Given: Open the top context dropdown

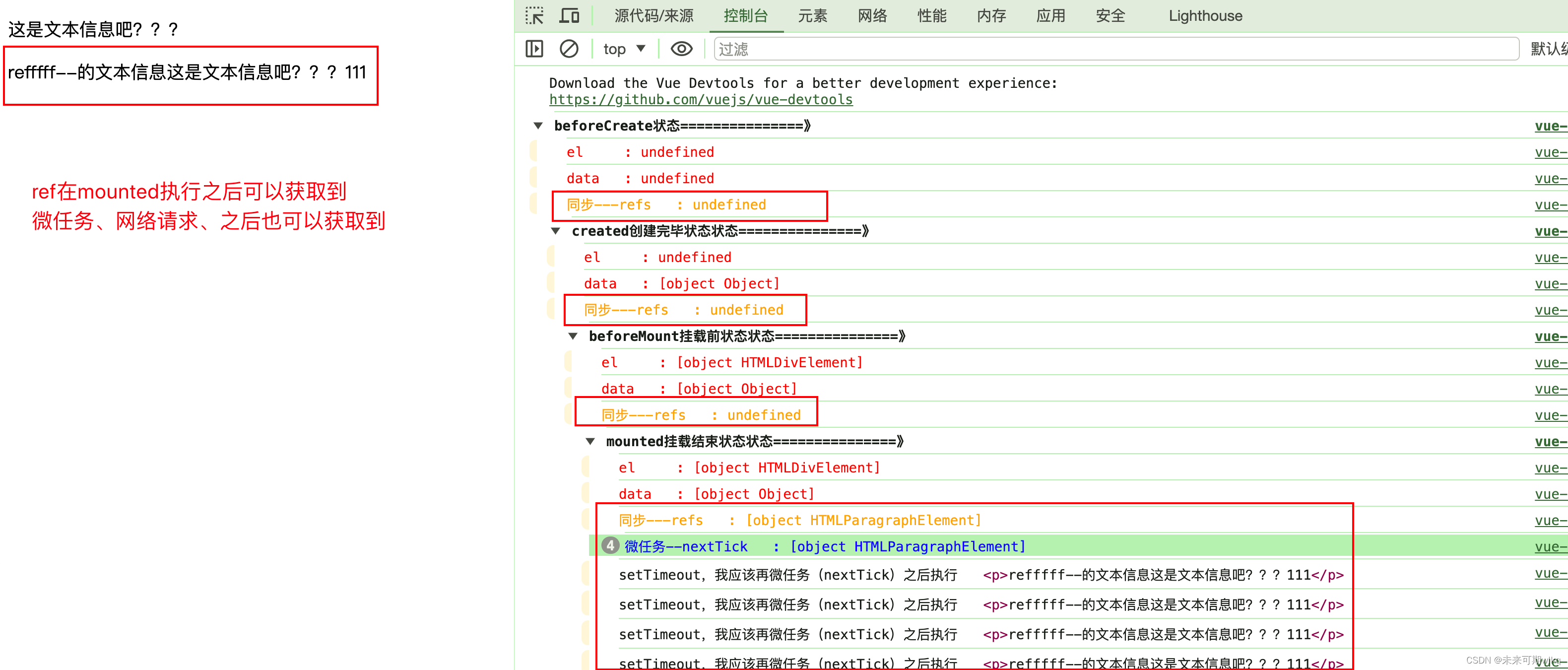Looking at the screenshot, I should coord(623,49).
